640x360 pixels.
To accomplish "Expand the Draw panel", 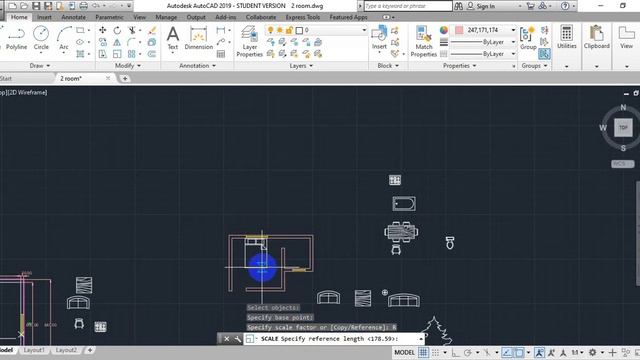I will click(40, 65).
